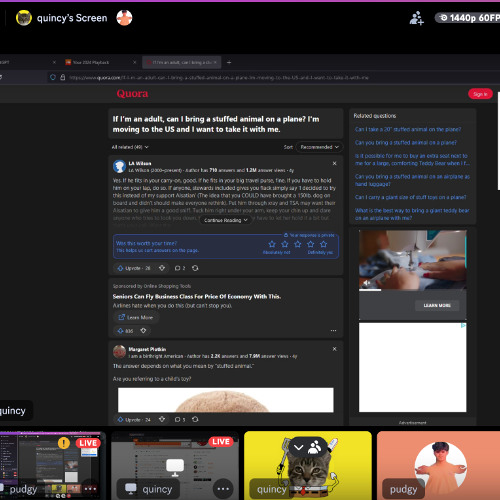Click Margaret Platkin's profile avatar

[x=119, y=352]
